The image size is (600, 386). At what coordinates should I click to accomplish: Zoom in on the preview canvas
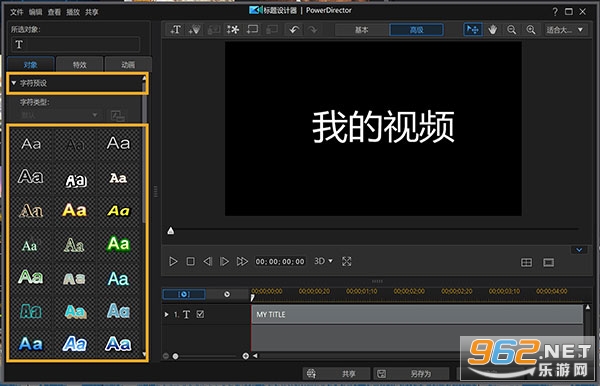(531, 29)
